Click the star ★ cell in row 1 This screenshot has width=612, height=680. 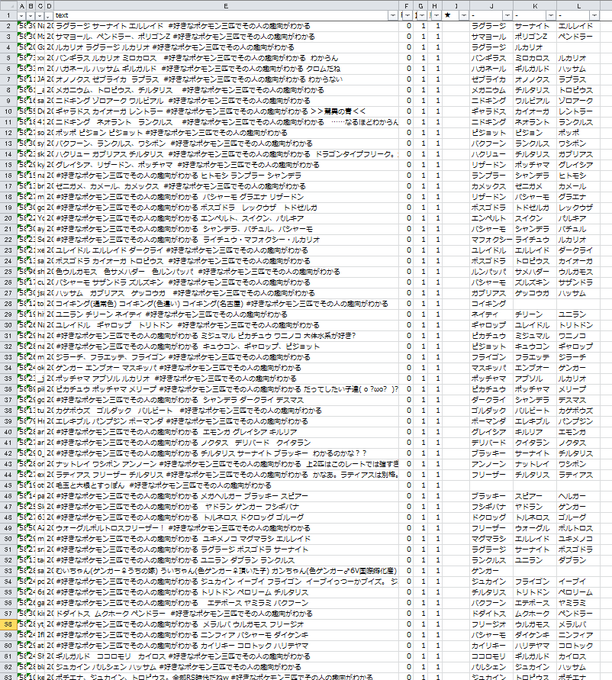coord(456,16)
